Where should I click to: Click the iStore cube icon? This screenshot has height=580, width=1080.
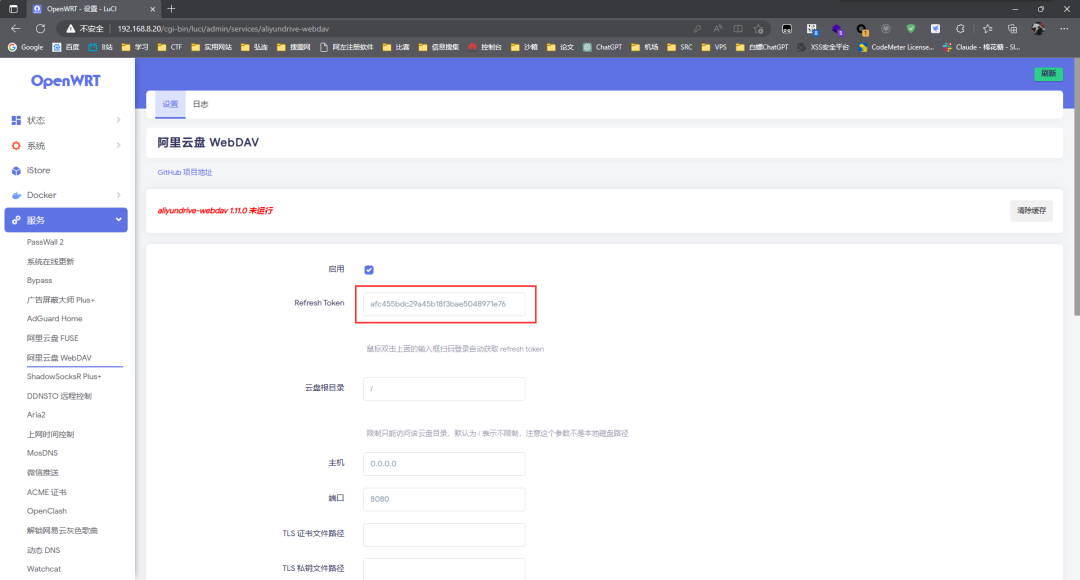tap(16, 171)
